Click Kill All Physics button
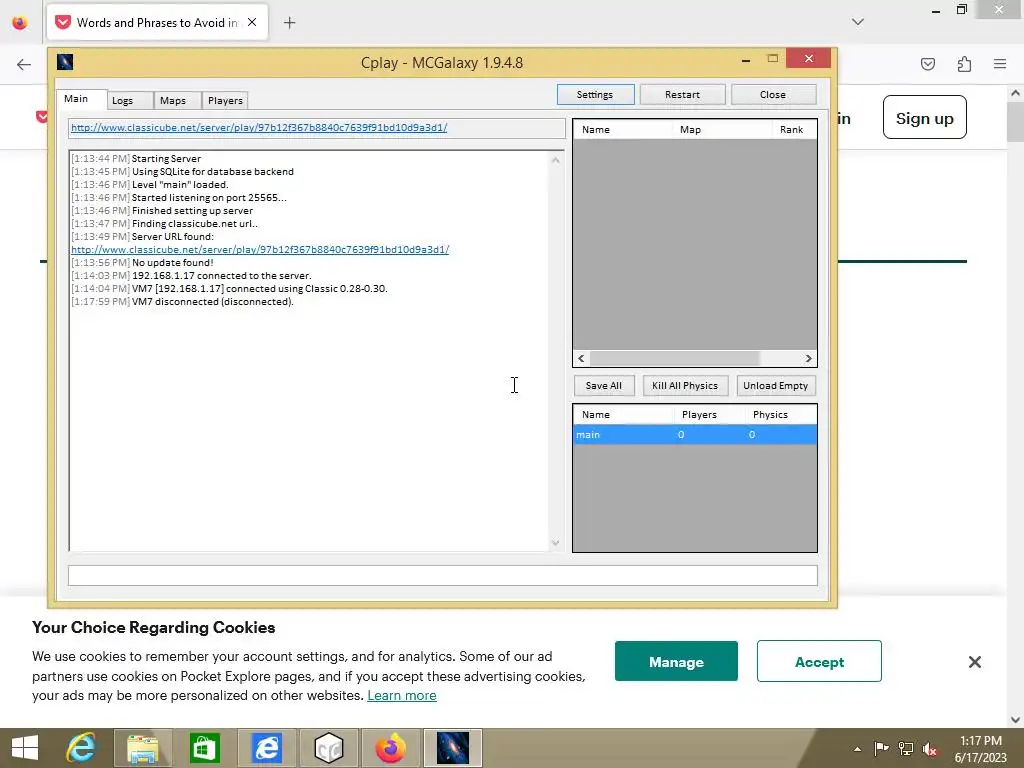 click(685, 386)
